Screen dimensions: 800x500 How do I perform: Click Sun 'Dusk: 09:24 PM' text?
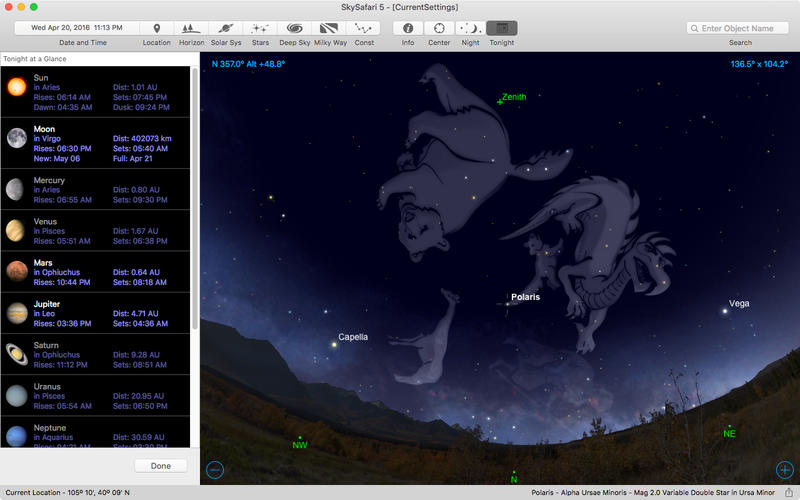point(141,107)
